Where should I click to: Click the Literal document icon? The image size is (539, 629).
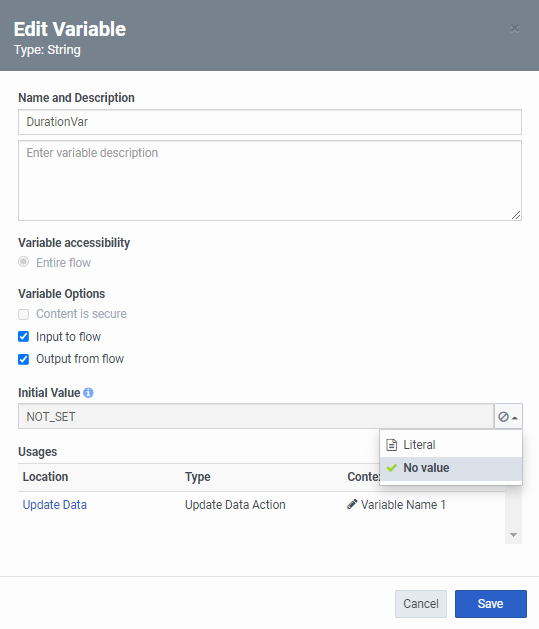tap(391, 445)
